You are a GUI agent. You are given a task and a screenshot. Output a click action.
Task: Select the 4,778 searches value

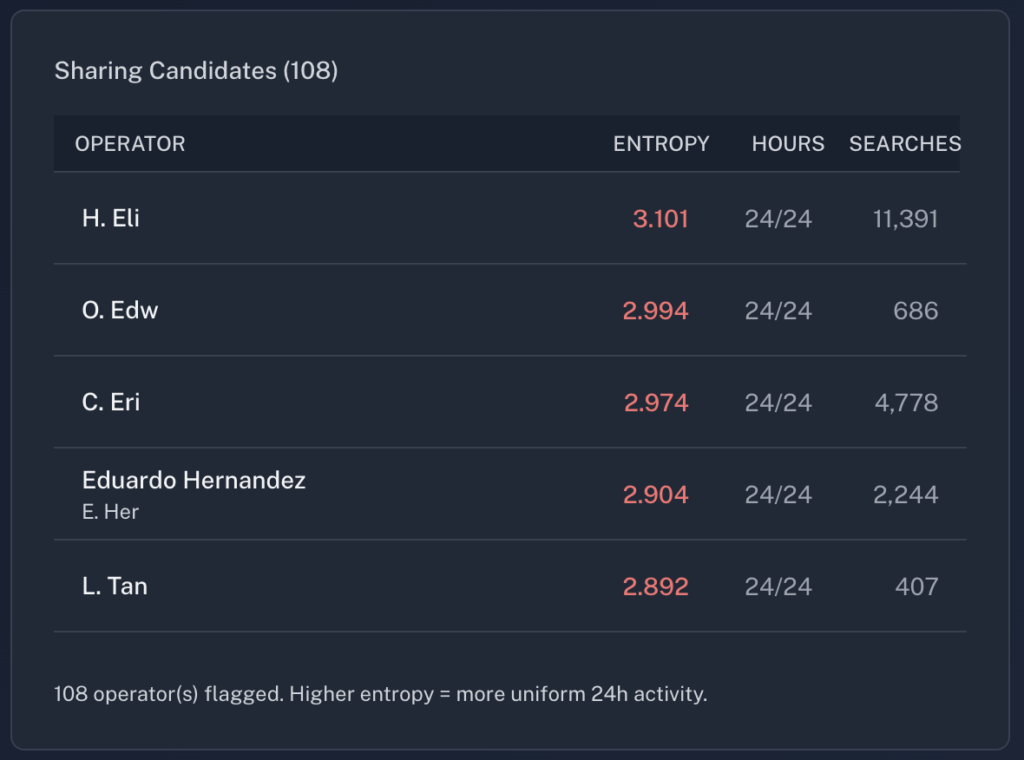905,402
